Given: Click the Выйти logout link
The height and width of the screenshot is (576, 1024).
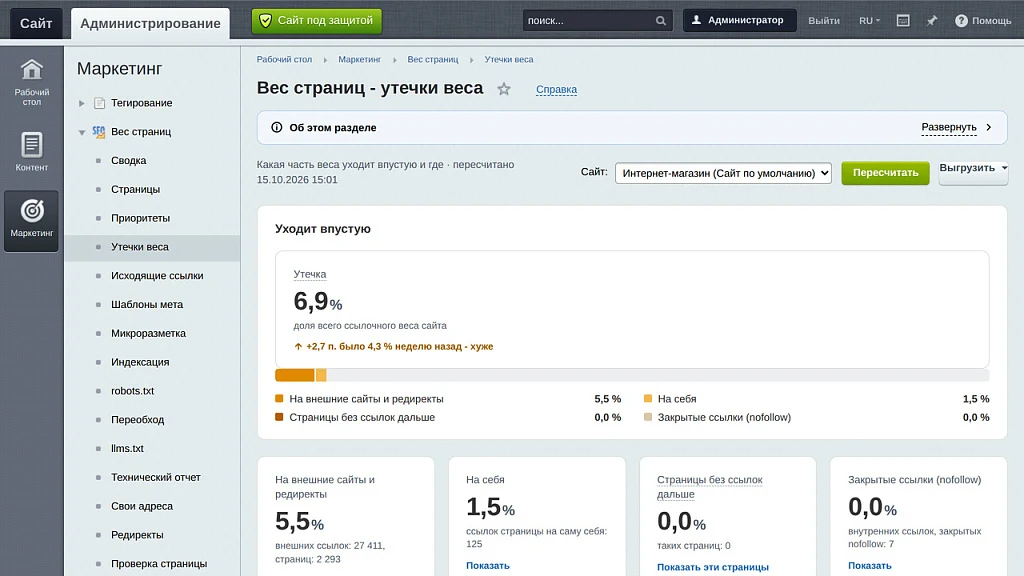Looking at the screenshot, I should [x=824, y=21].
